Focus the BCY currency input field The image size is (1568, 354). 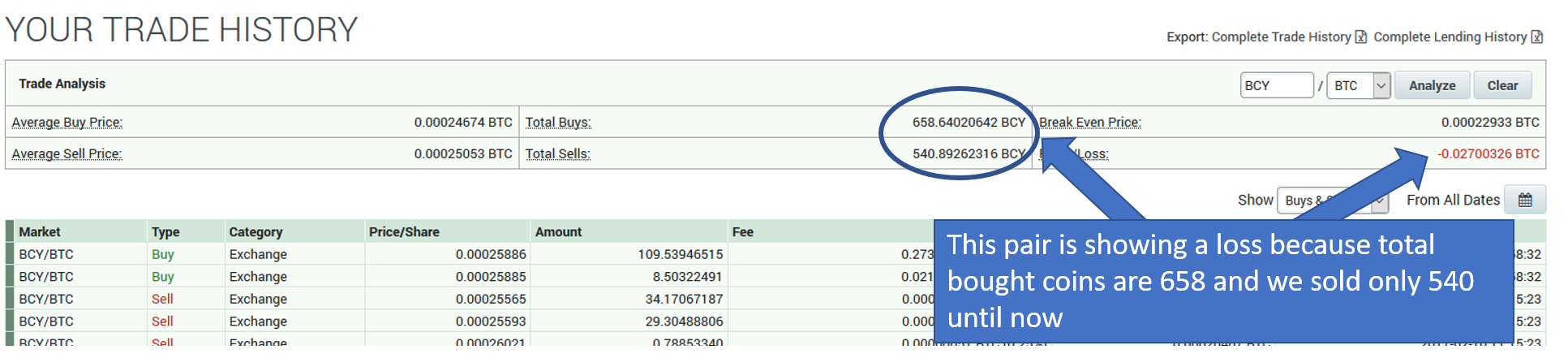pyautogui.click(x=1277, y=85)
